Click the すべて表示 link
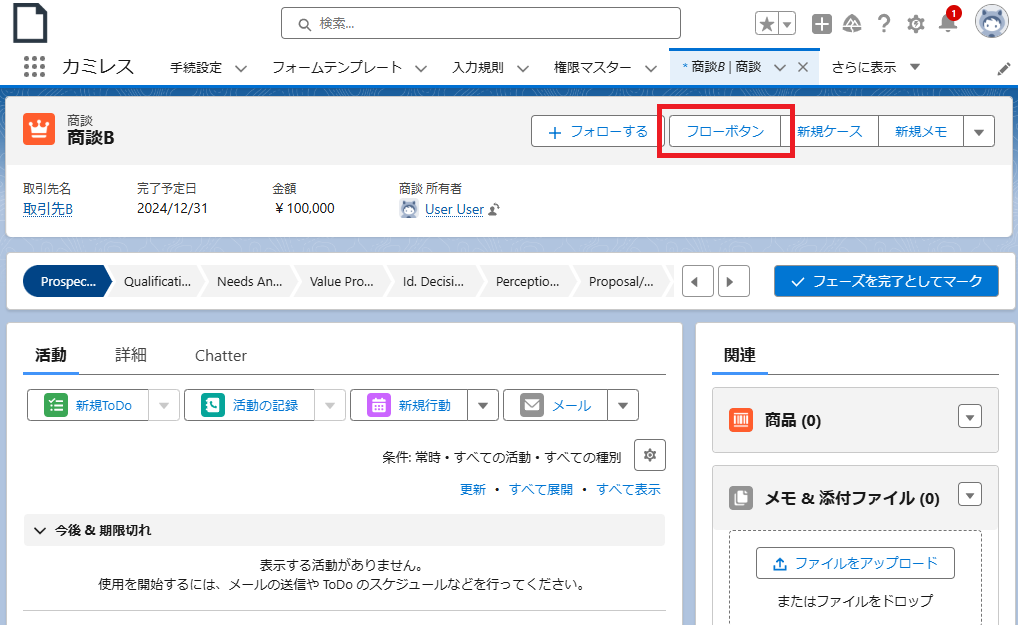 tap(628, 489)
